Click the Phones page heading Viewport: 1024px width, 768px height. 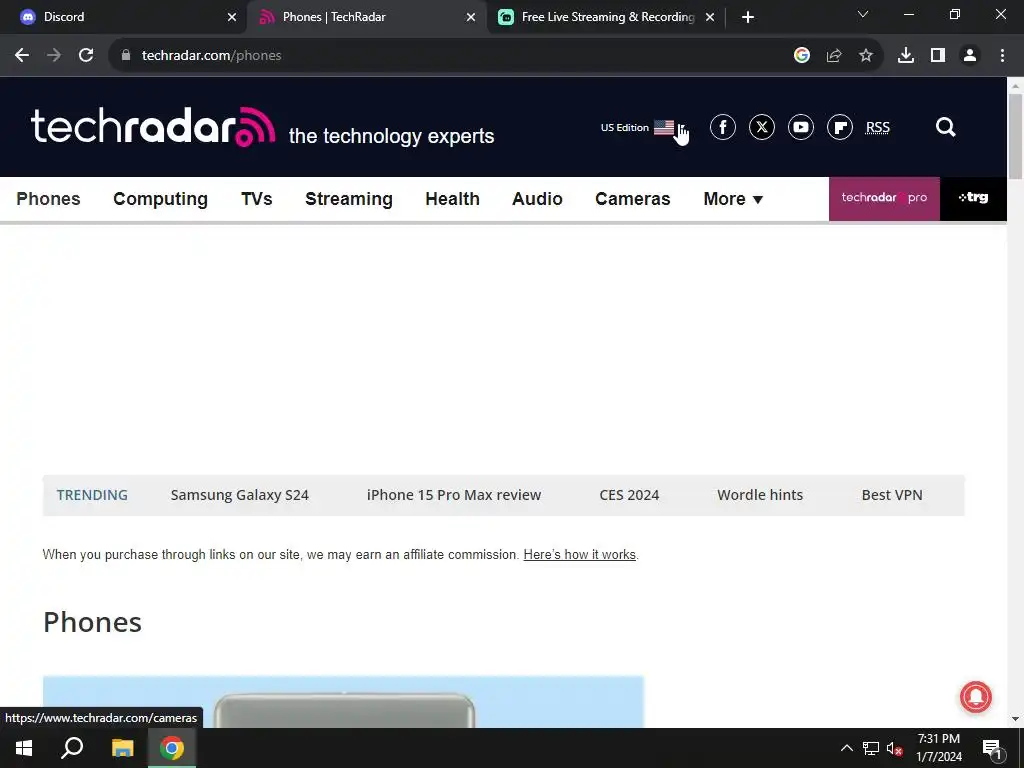click(x=92, y=622)
